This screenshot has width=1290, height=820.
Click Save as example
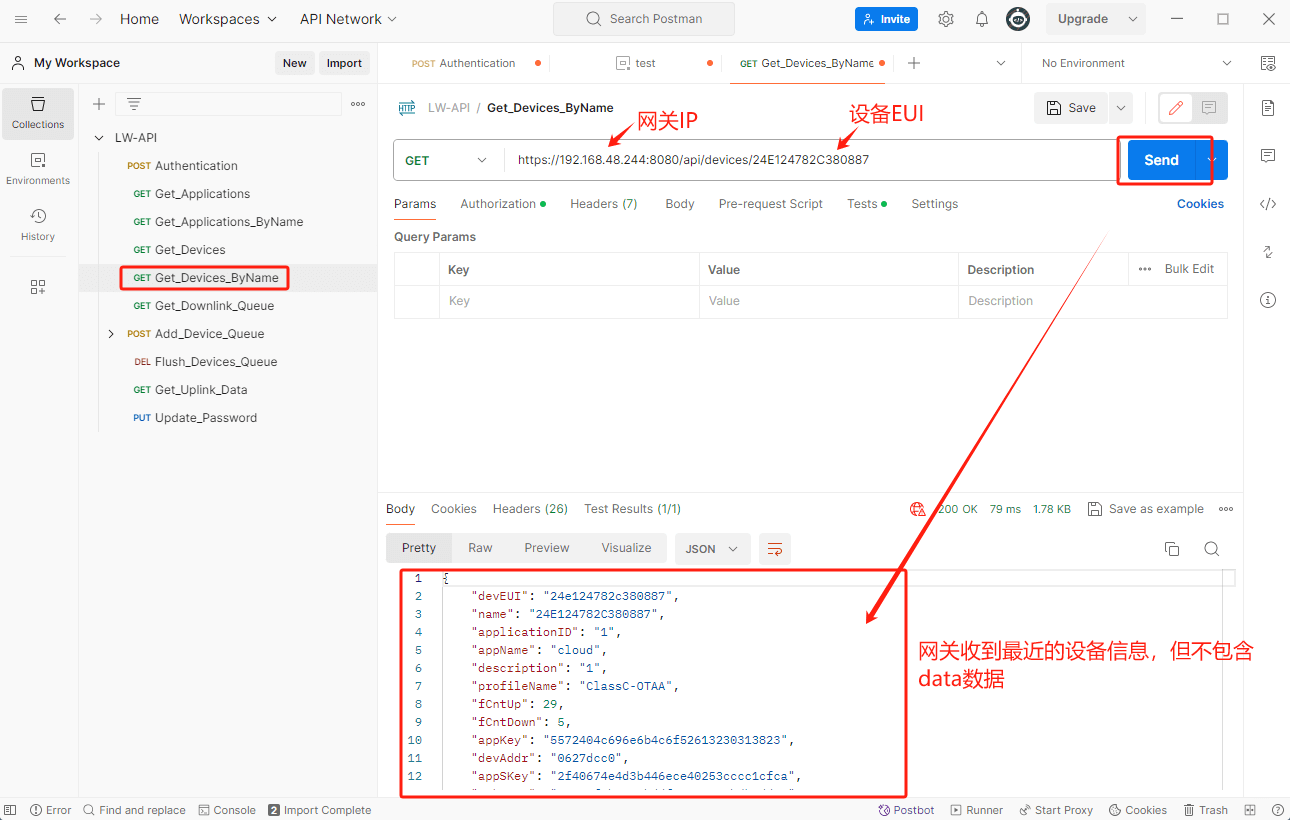[x=1146, y=509]
